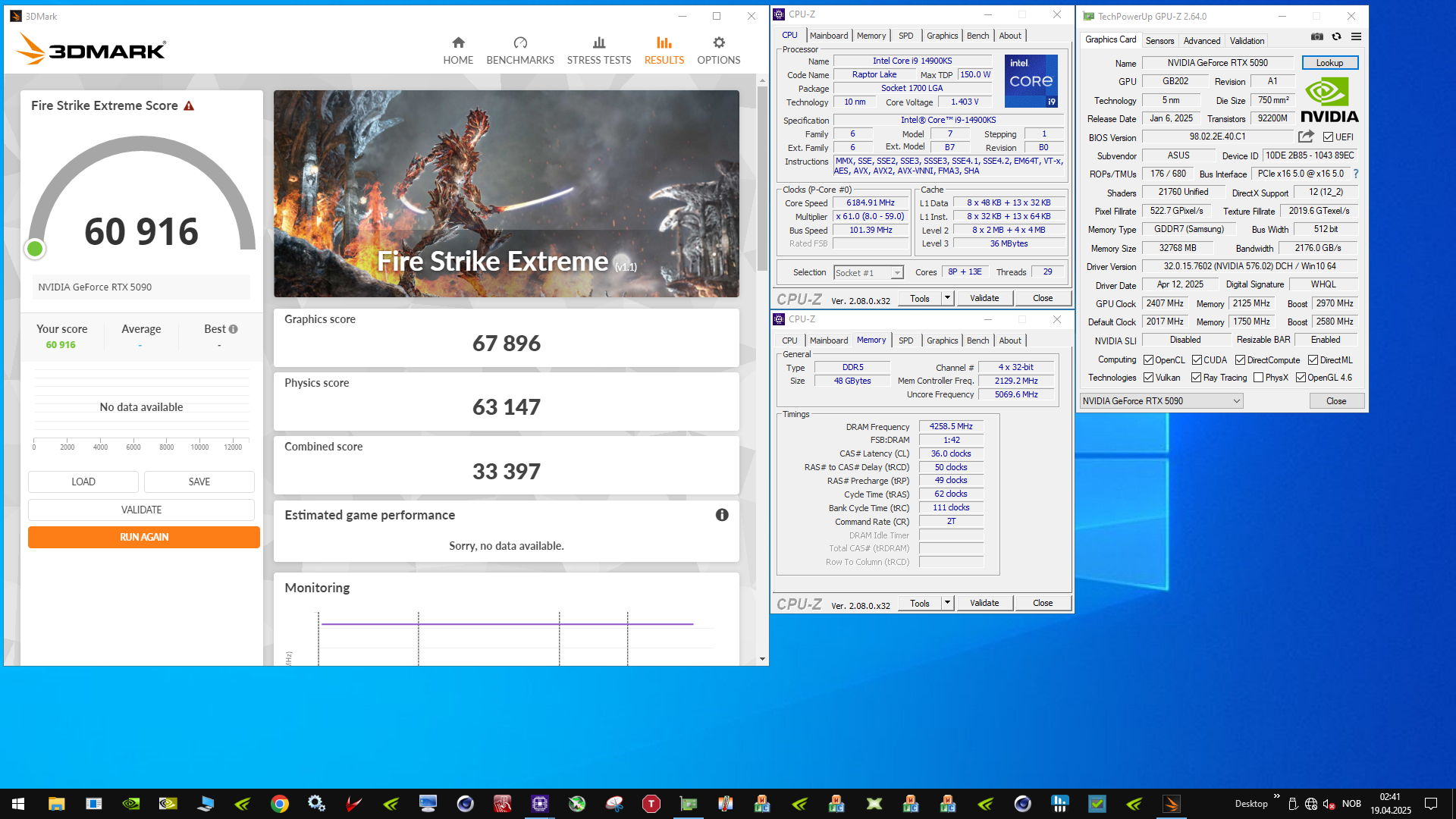The width and height of the screenshot is (1456, 819).
Task: Toggle the OpenCL checkbox
Action: point(1148,360)
